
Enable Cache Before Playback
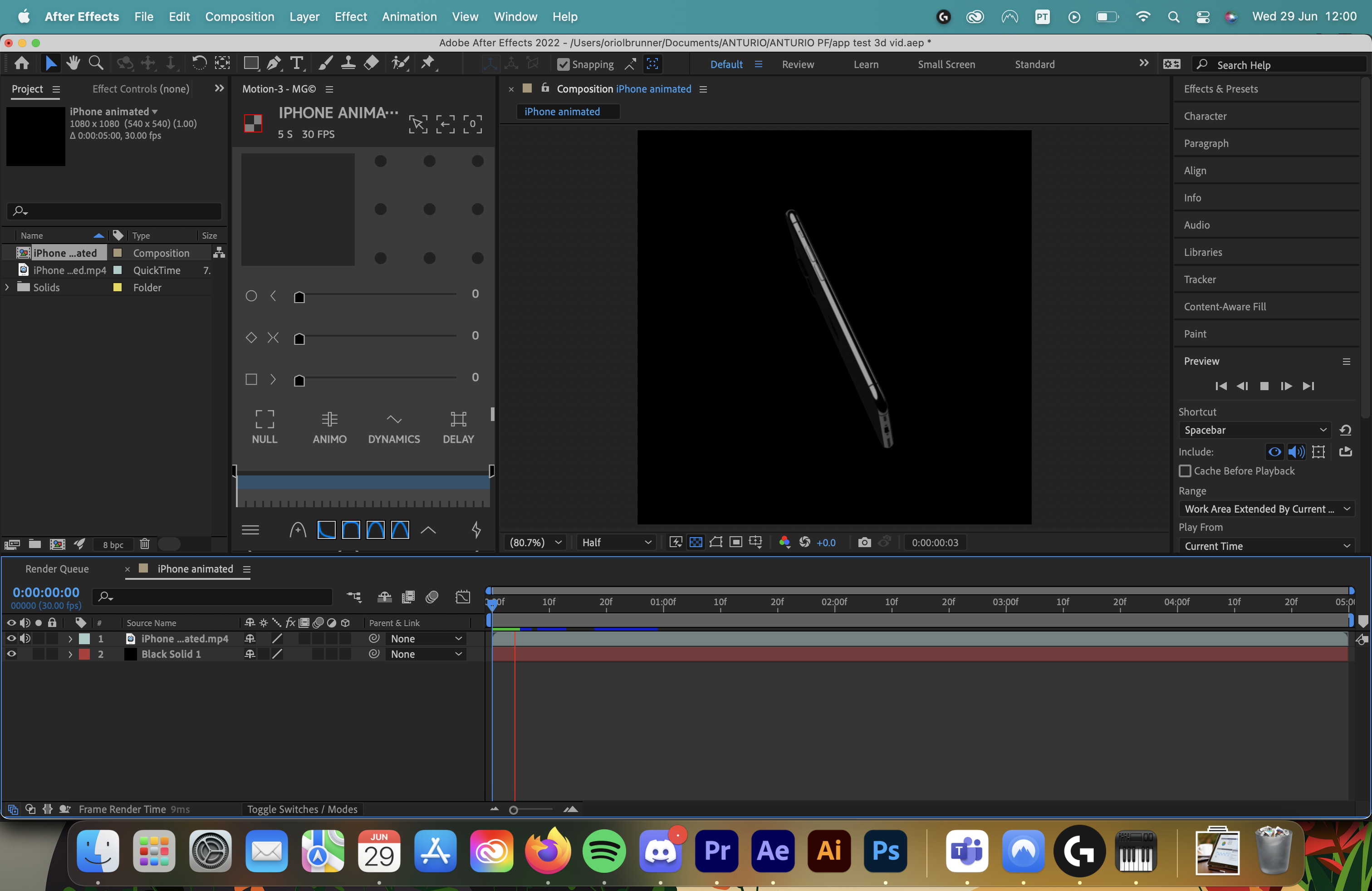[1185, 471]
